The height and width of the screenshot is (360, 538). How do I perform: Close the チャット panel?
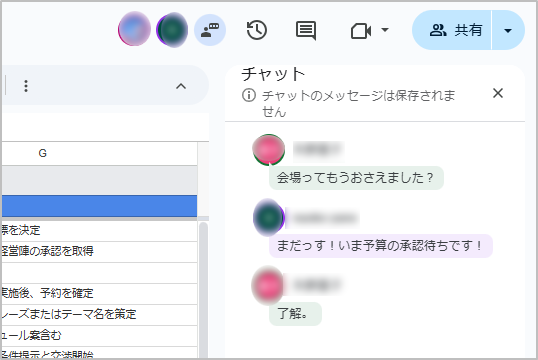(x=498, y=93)
